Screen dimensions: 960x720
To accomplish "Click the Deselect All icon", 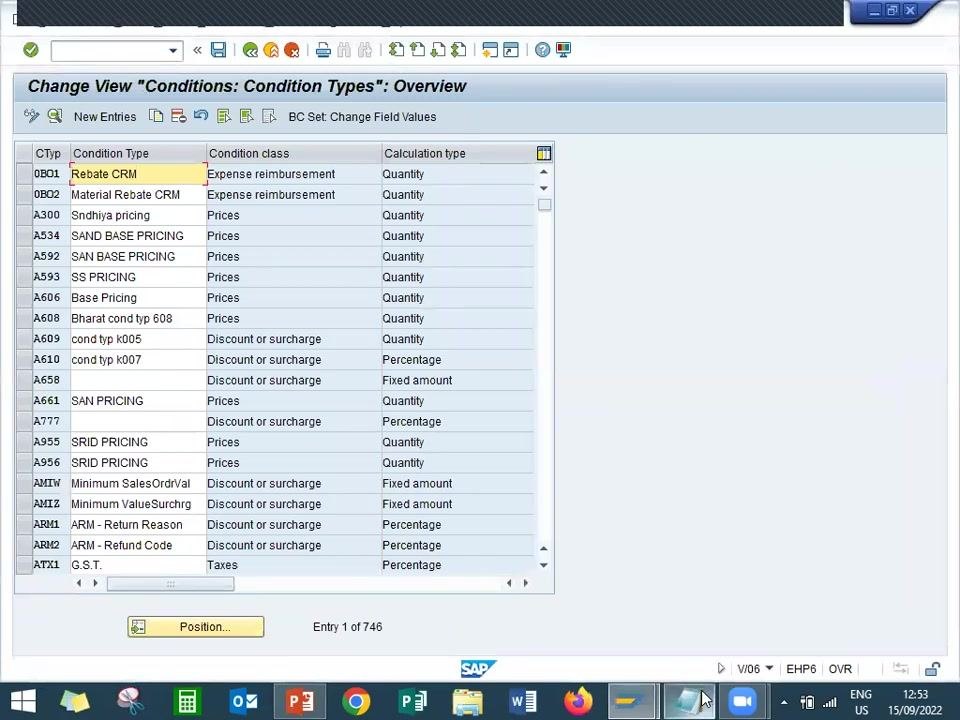I will (x=269, y=116).
